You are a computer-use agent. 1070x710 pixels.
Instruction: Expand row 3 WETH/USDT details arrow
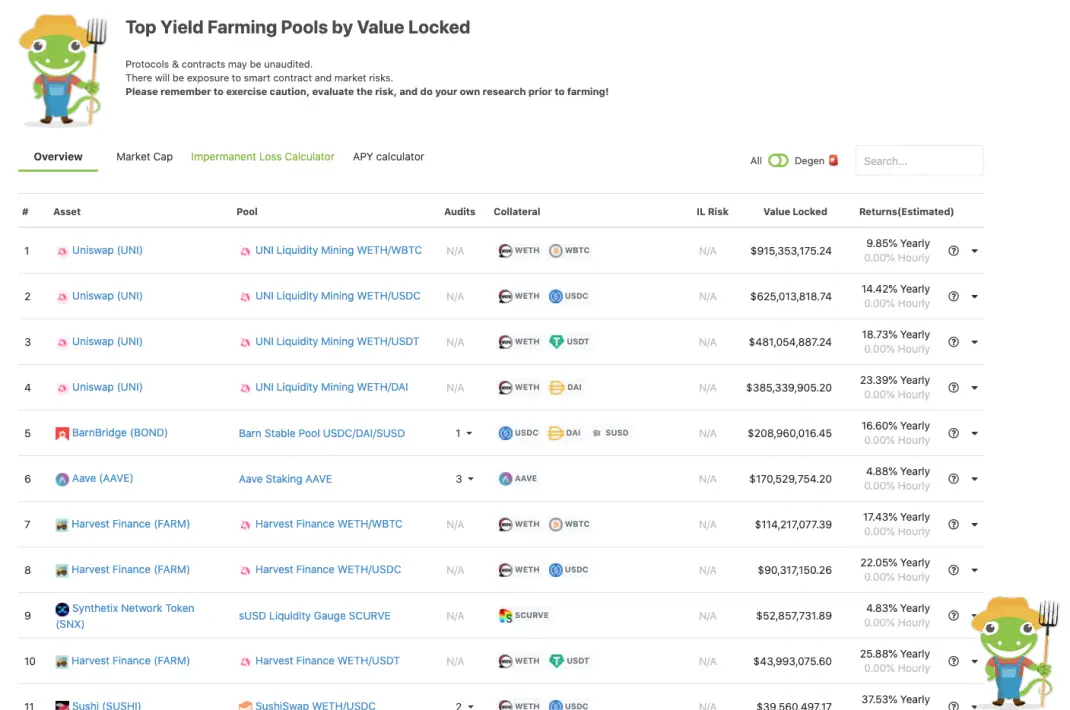(974, 342)
